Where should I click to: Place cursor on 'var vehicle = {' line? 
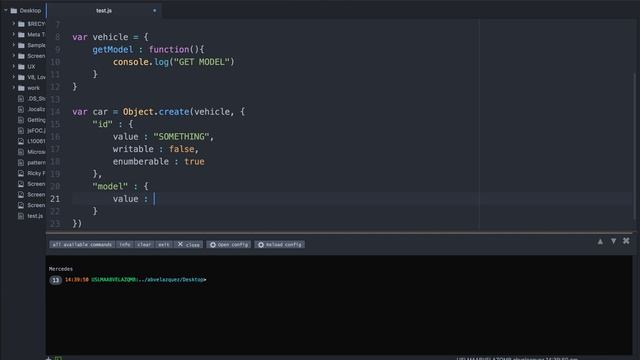click(x=110, y=37)
